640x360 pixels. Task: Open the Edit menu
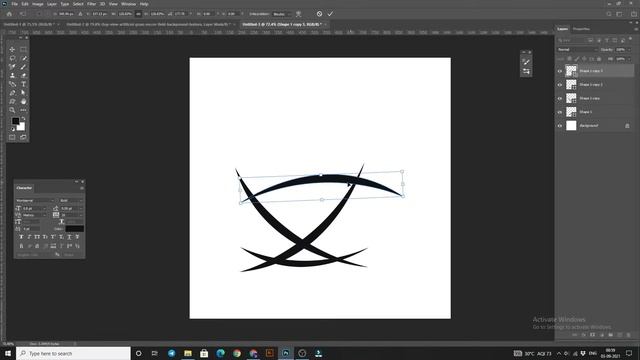[x=25, y=4]
